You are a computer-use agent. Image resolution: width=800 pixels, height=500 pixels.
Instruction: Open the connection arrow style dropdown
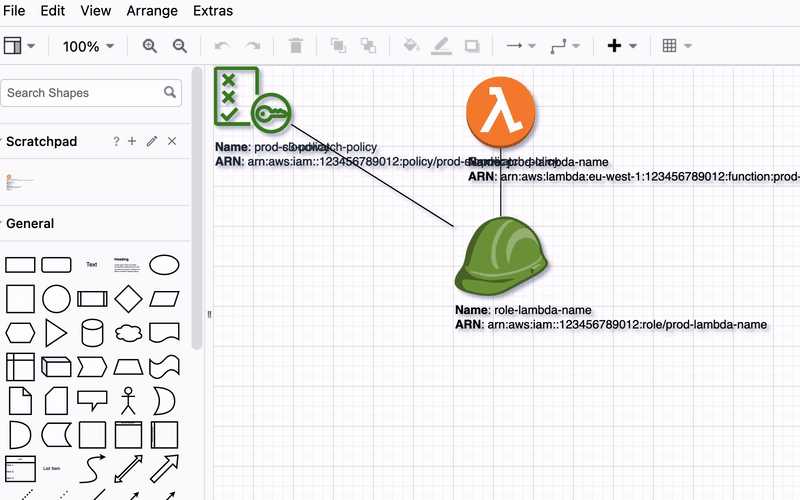point(520,46)
